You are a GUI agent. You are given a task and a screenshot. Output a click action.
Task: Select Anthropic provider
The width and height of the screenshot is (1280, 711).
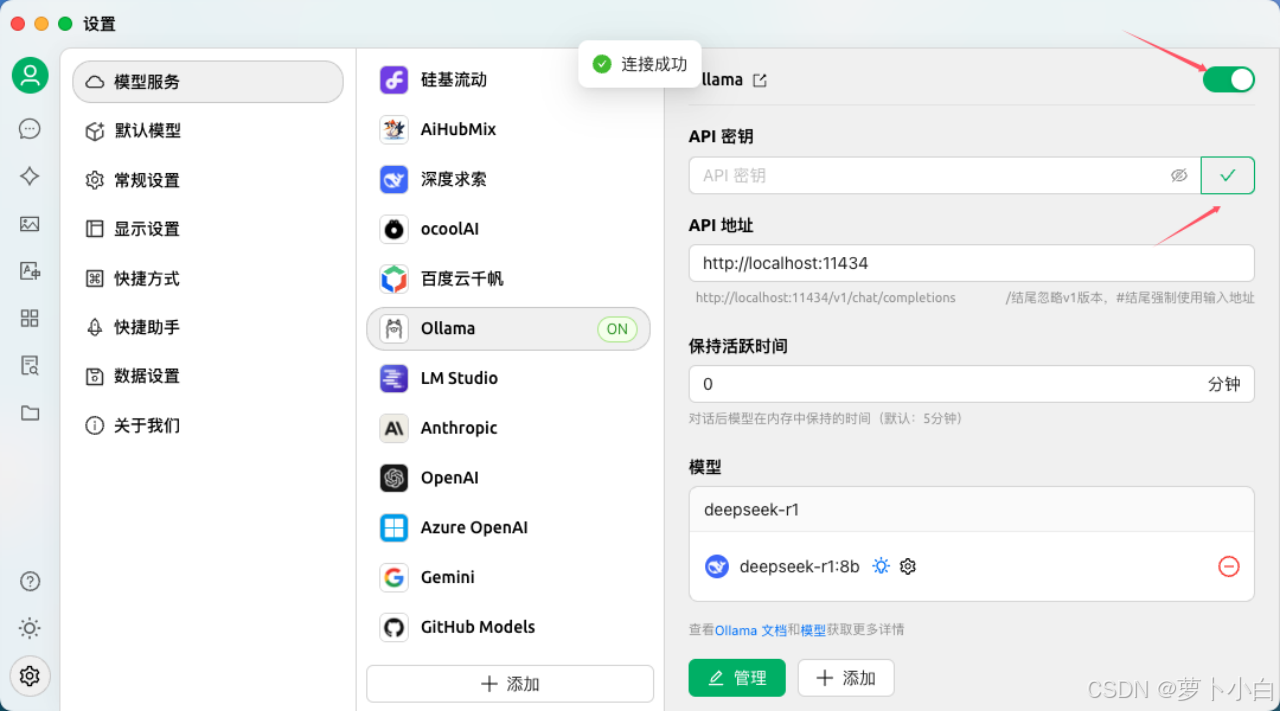click(x=509, y=428)
